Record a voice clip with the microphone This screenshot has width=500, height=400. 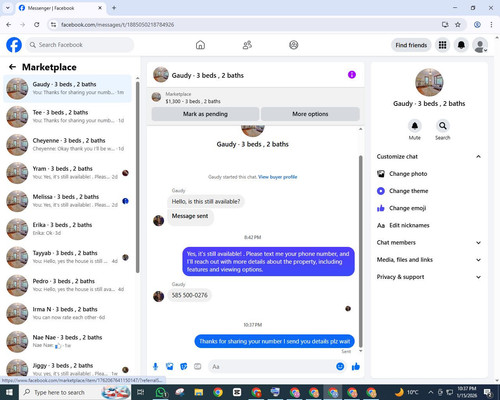155,367
